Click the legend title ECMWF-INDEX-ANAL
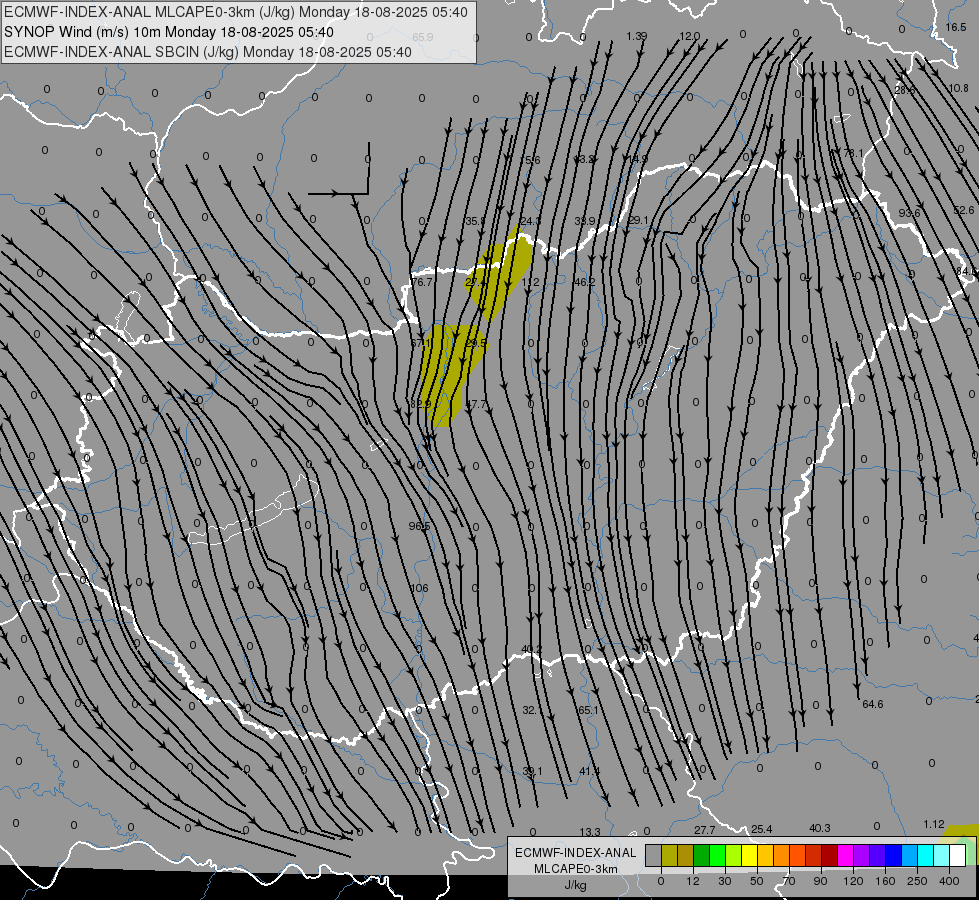The width and height of the screenshot is (979, 900). (576, 853)
